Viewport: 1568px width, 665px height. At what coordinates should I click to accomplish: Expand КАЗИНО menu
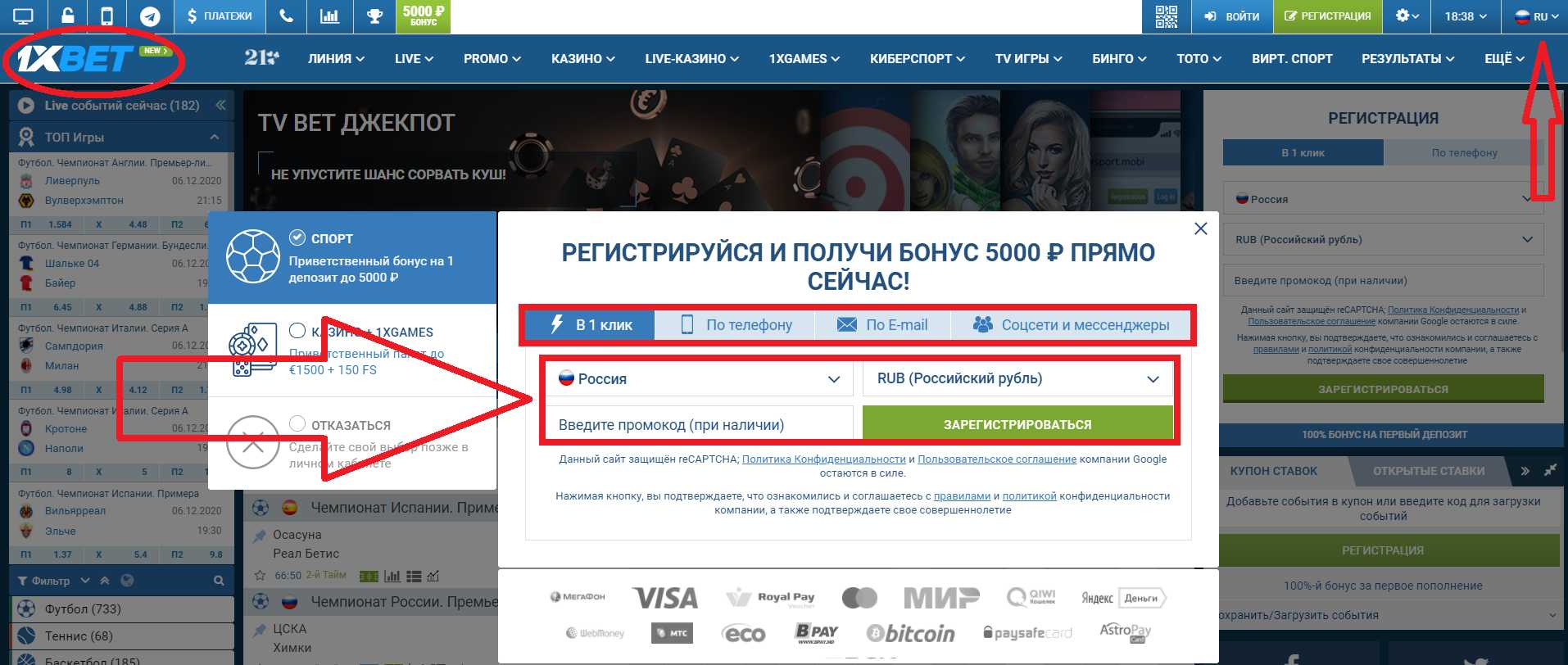click(582, 58)
